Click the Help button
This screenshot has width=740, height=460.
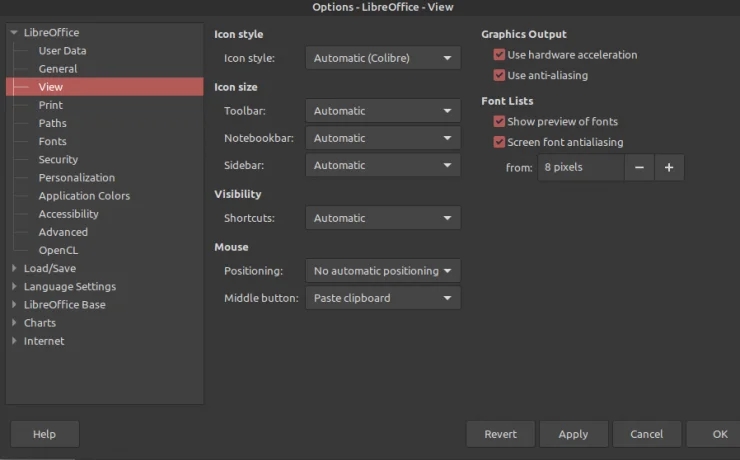(44, 434)
